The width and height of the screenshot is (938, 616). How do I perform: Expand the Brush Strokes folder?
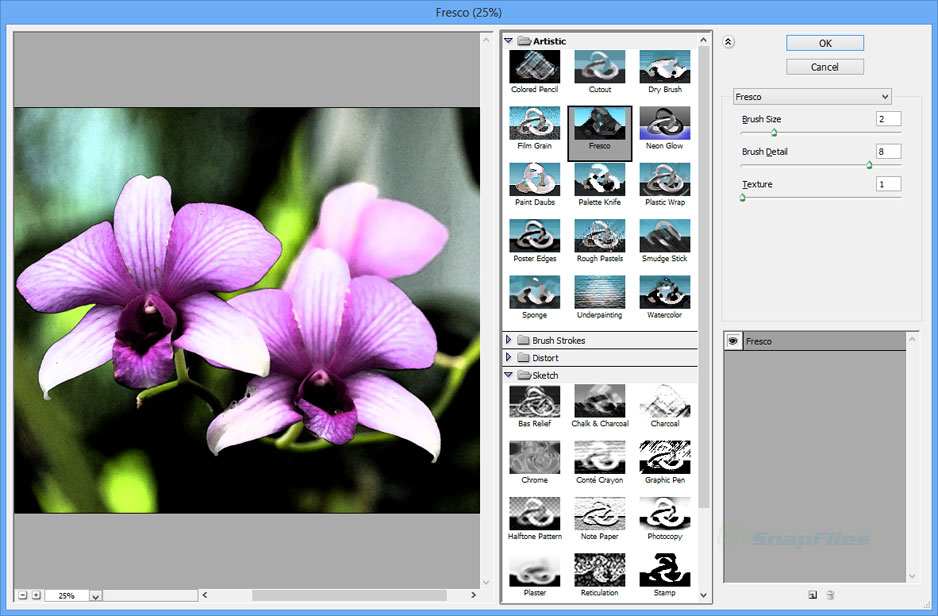(508, 340)
